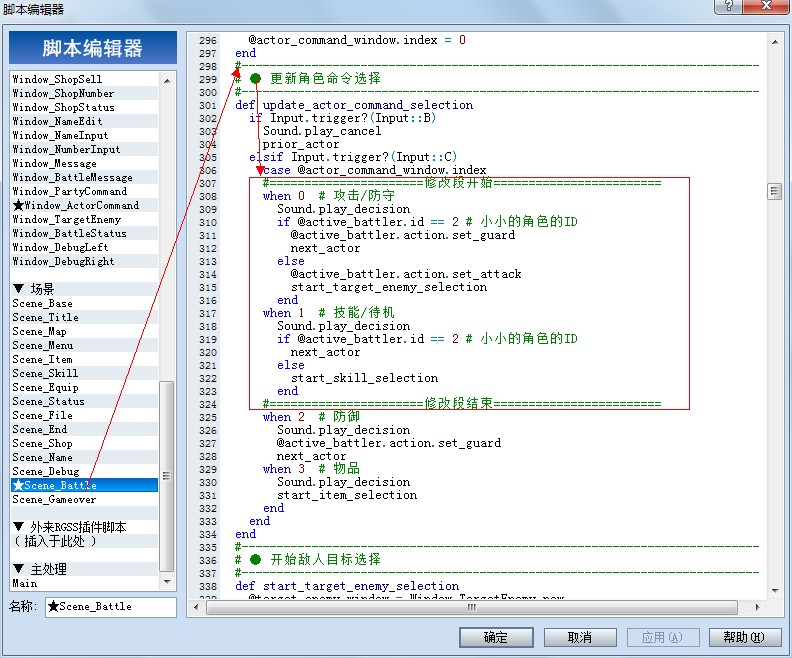
Task: Click code editor scroll-up arrow
Action: point(775,42)
